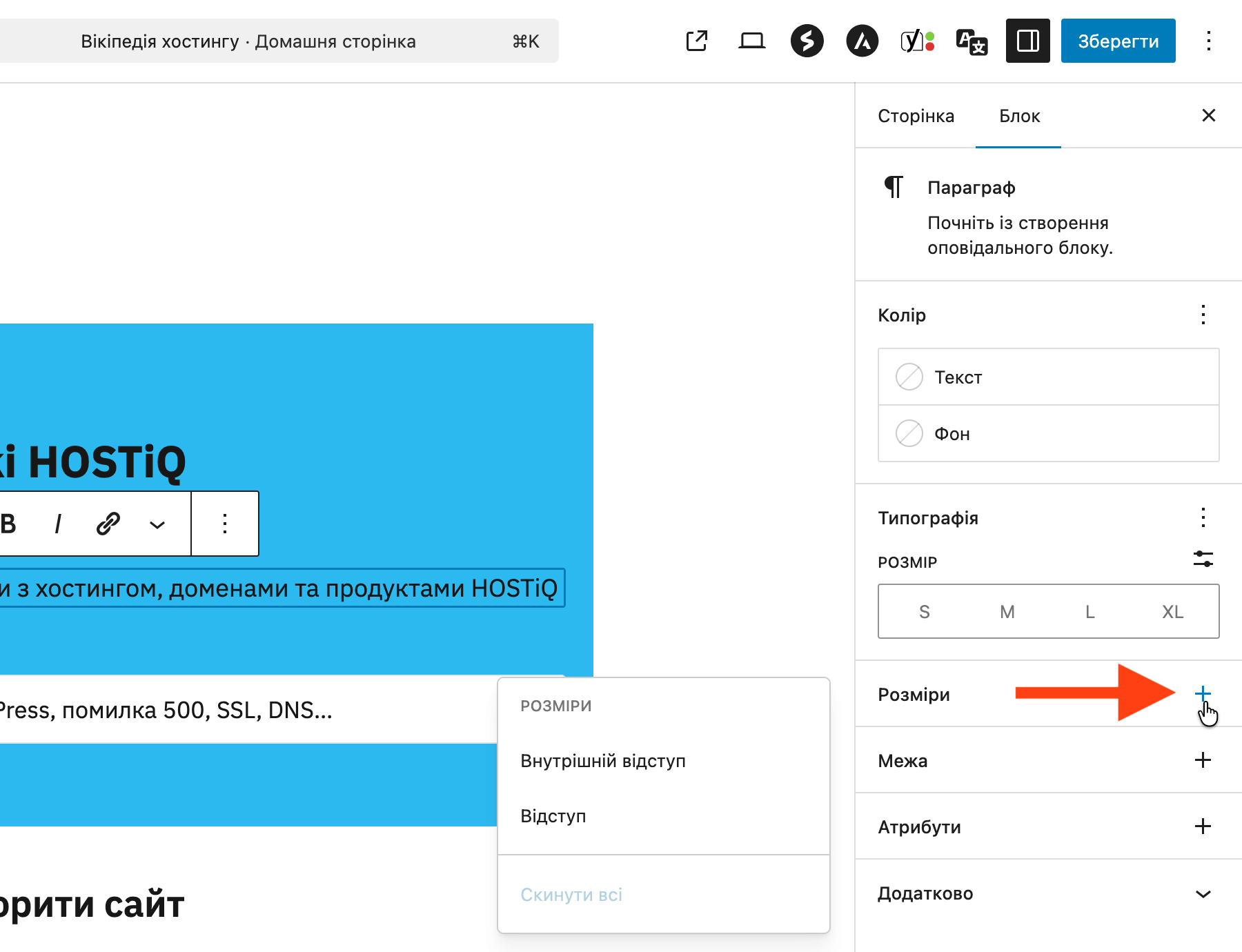The width and height of the screenshot is (1242, 952).
Task: Switch to the Блок tab
Action: (1019, 116)
